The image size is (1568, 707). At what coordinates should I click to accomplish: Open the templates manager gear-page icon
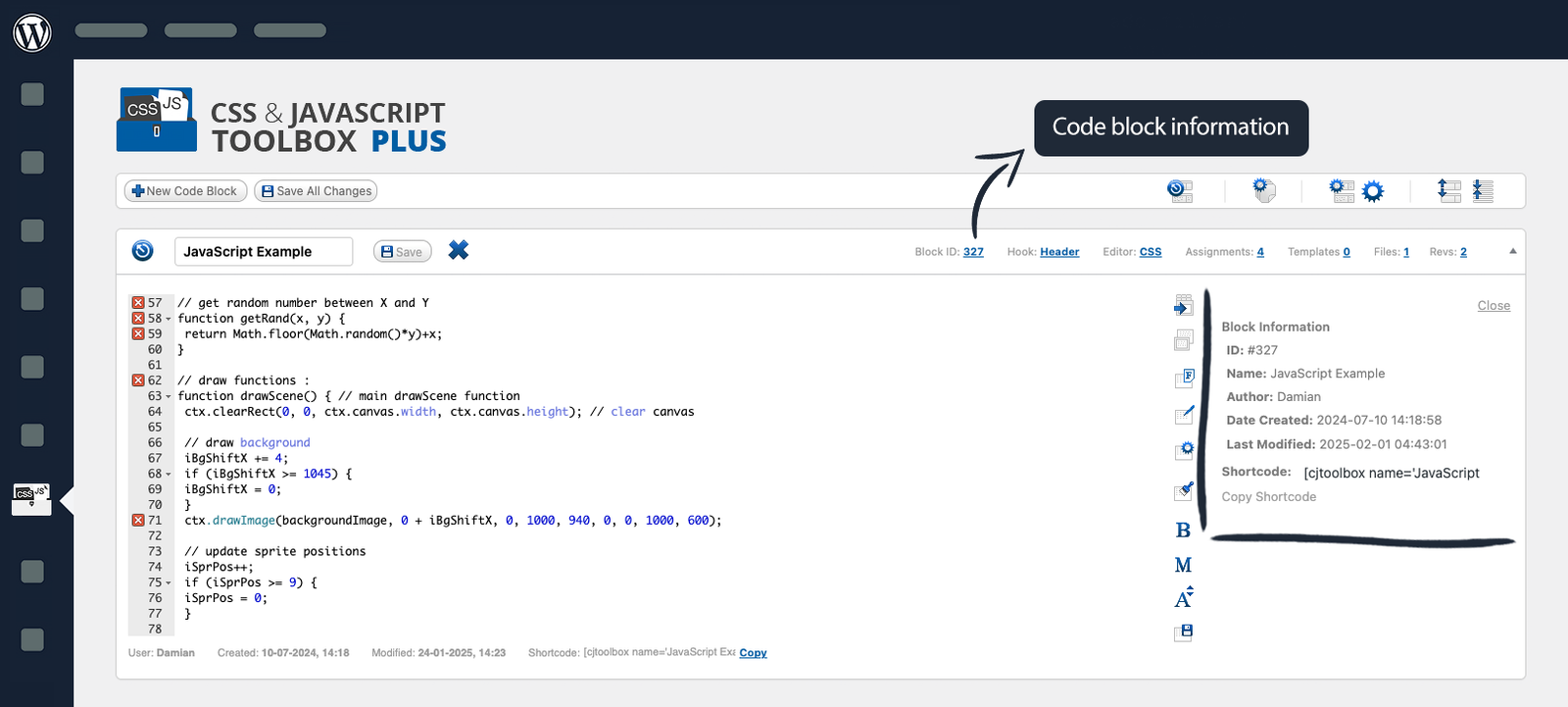[x=1264, y=190]
